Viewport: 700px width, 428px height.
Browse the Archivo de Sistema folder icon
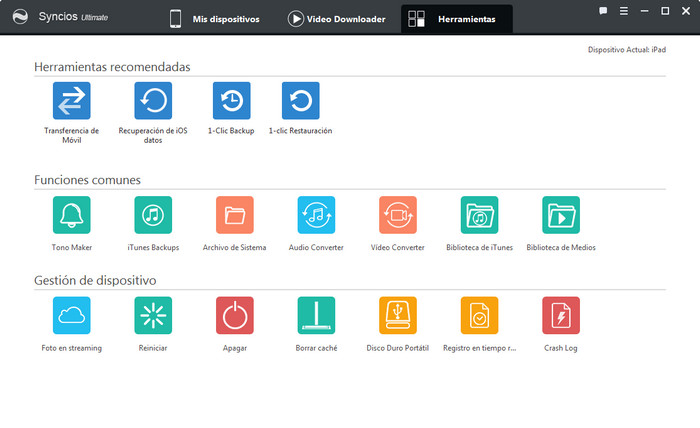click(235, 215)
